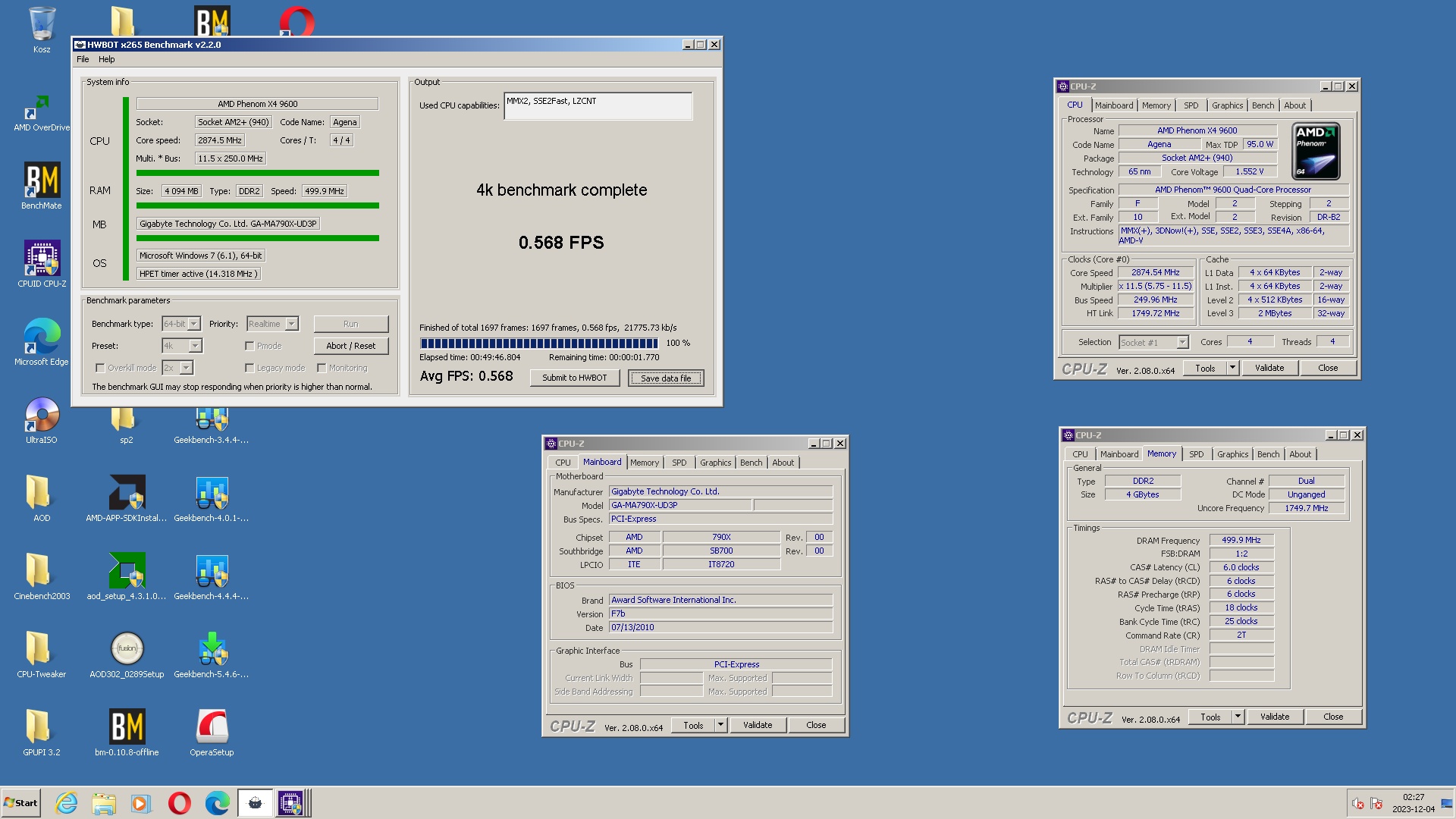Click Validate in CPU-Z CPU window
The height and width of the screenshot is (819, 1456).
[1269, 368]
